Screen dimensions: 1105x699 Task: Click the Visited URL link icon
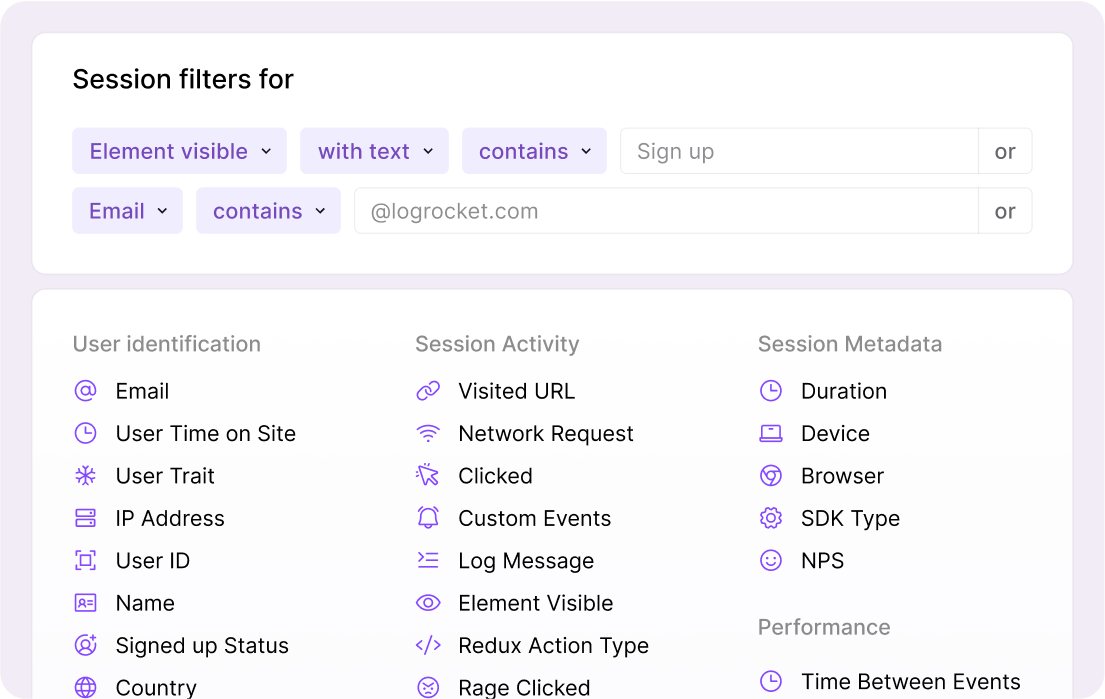pos(428,391)
